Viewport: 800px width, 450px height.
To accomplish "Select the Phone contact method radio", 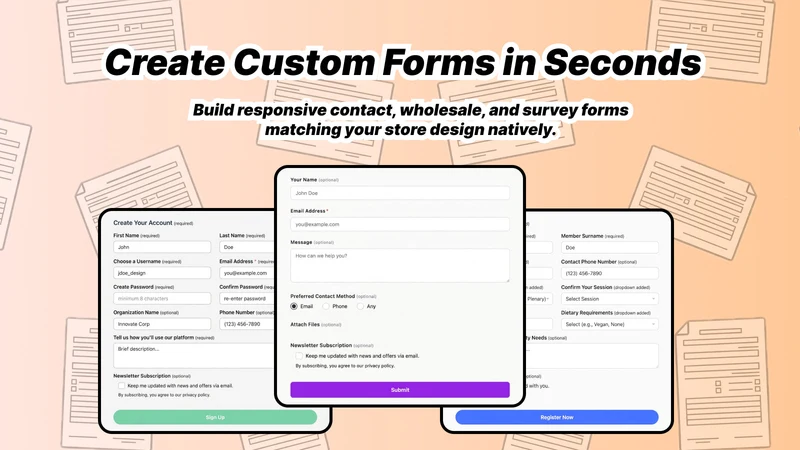I will 326,306.
